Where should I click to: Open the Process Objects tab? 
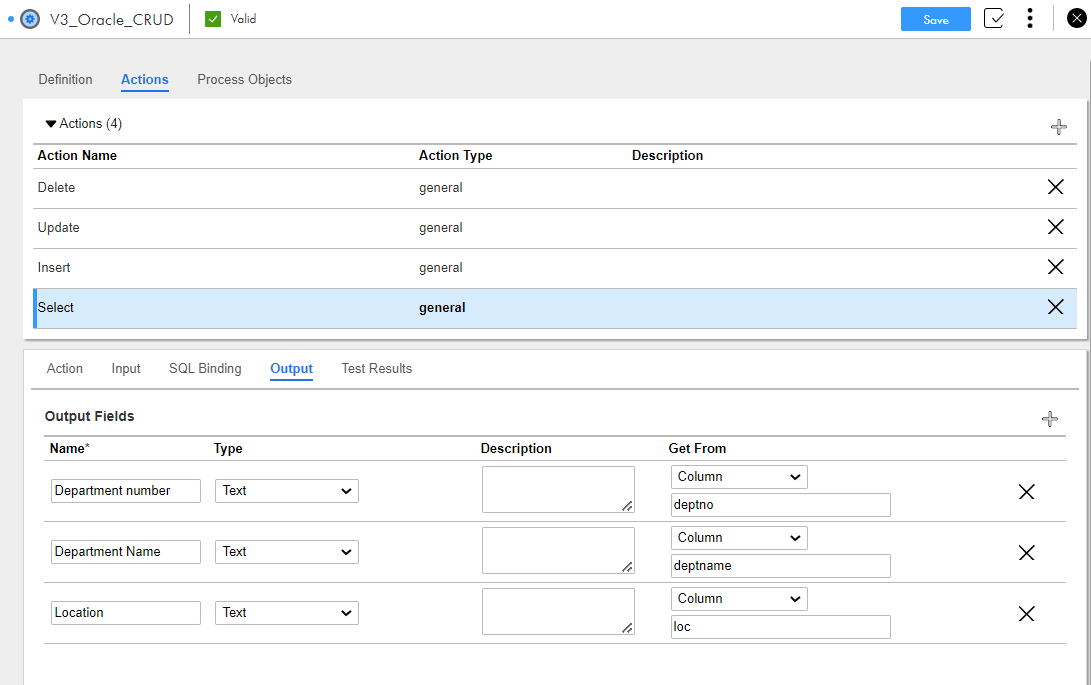pos(244,80)
